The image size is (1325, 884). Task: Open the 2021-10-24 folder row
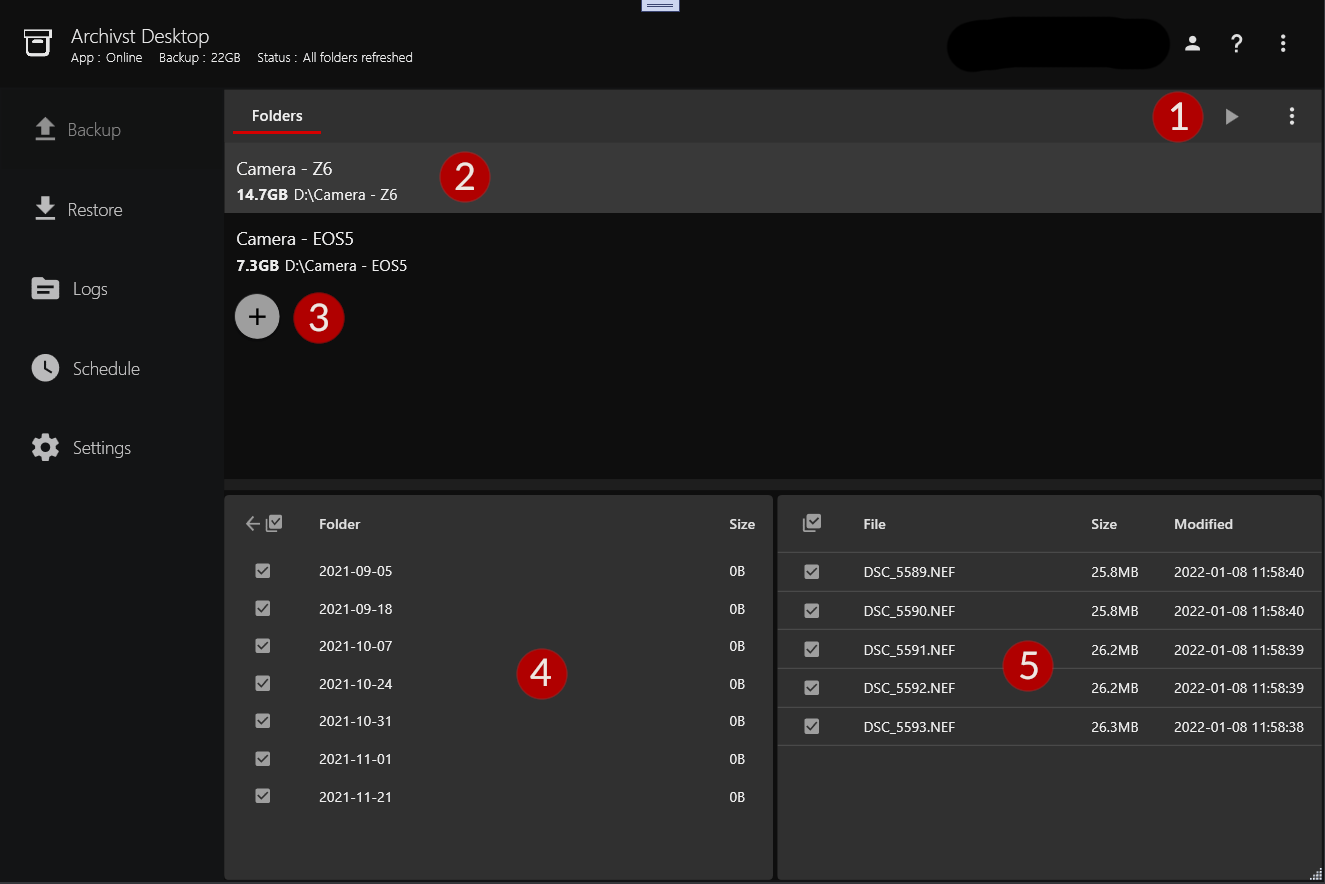[x=356, y=684]
